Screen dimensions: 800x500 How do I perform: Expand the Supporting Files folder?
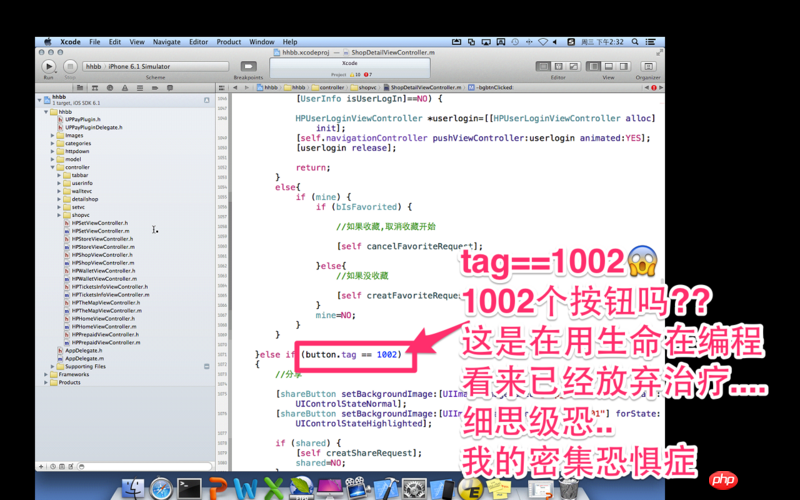point(53,366)
